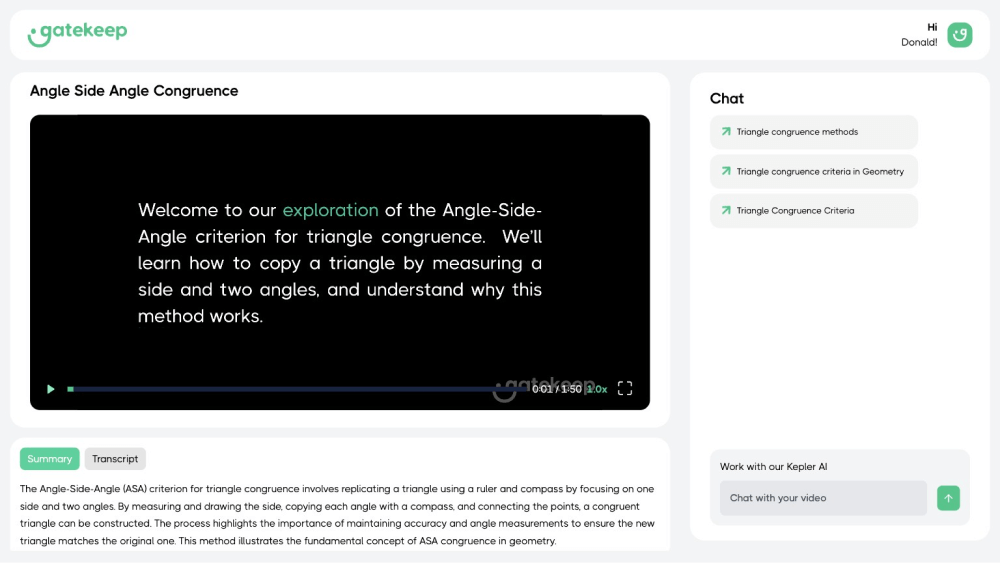Click arrow icon beside Triangle congruence methods
This screenshot has height=563, width=1000.
[x=726, y=132]
